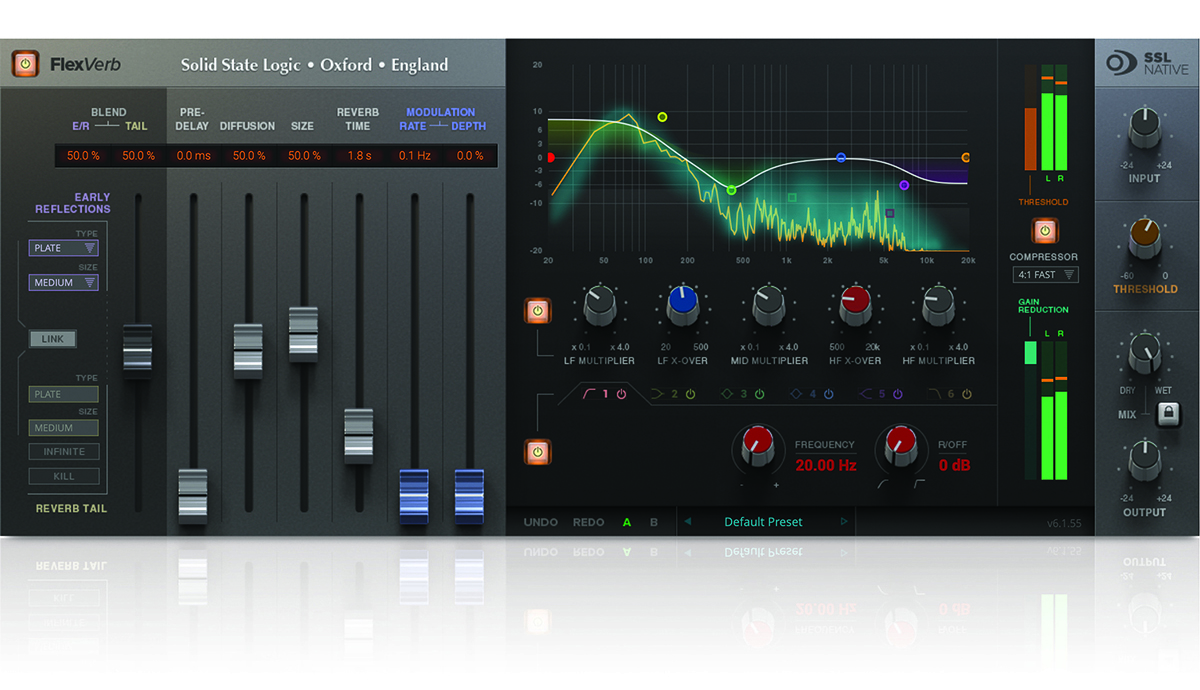Choose the steep roll-off slope icon

click(918, 484)
